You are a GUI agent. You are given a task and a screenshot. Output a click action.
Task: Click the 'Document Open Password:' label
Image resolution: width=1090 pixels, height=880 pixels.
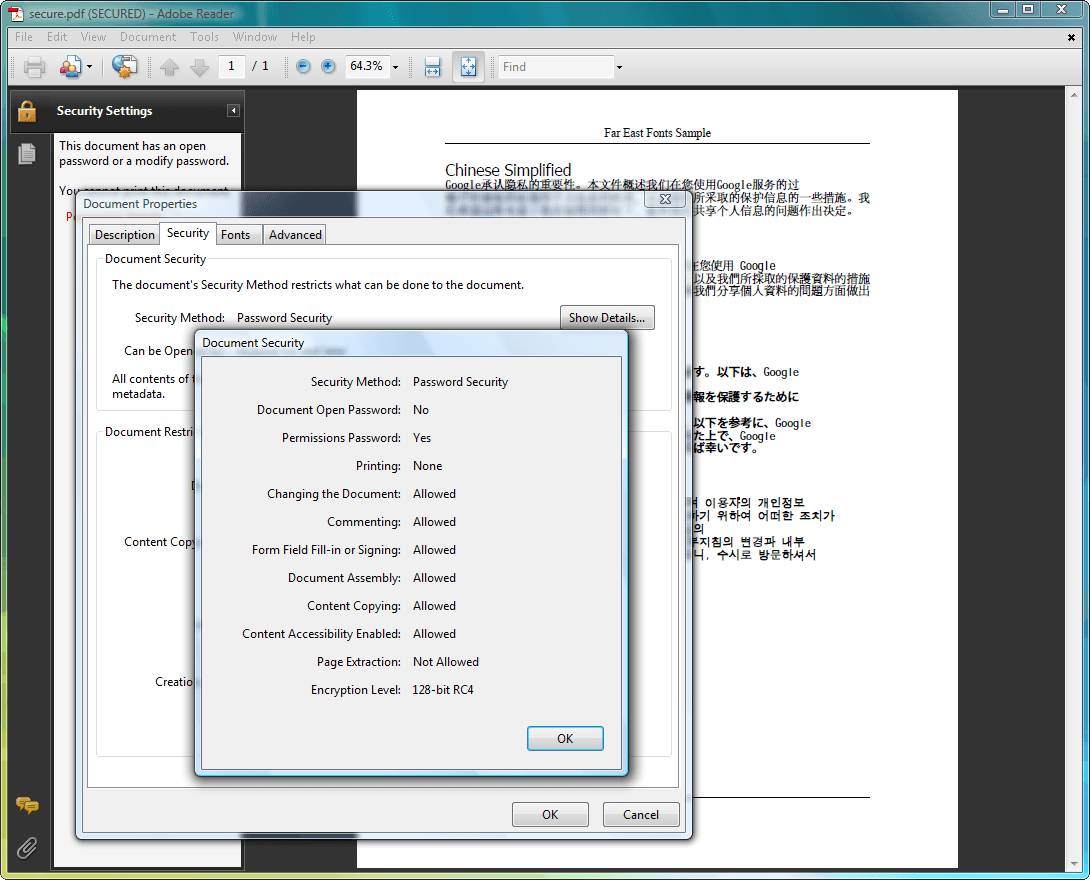[329, 410]
